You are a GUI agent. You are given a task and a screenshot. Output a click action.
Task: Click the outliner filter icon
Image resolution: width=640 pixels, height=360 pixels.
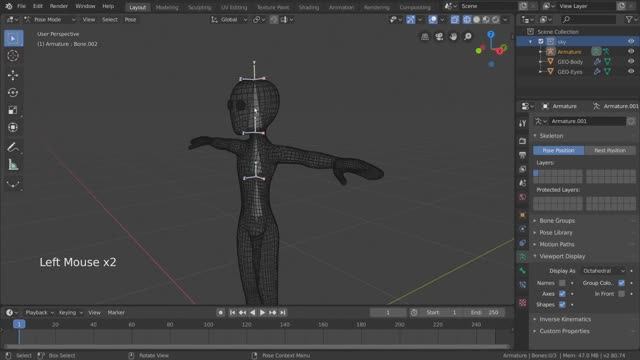(x=629, y=20)
